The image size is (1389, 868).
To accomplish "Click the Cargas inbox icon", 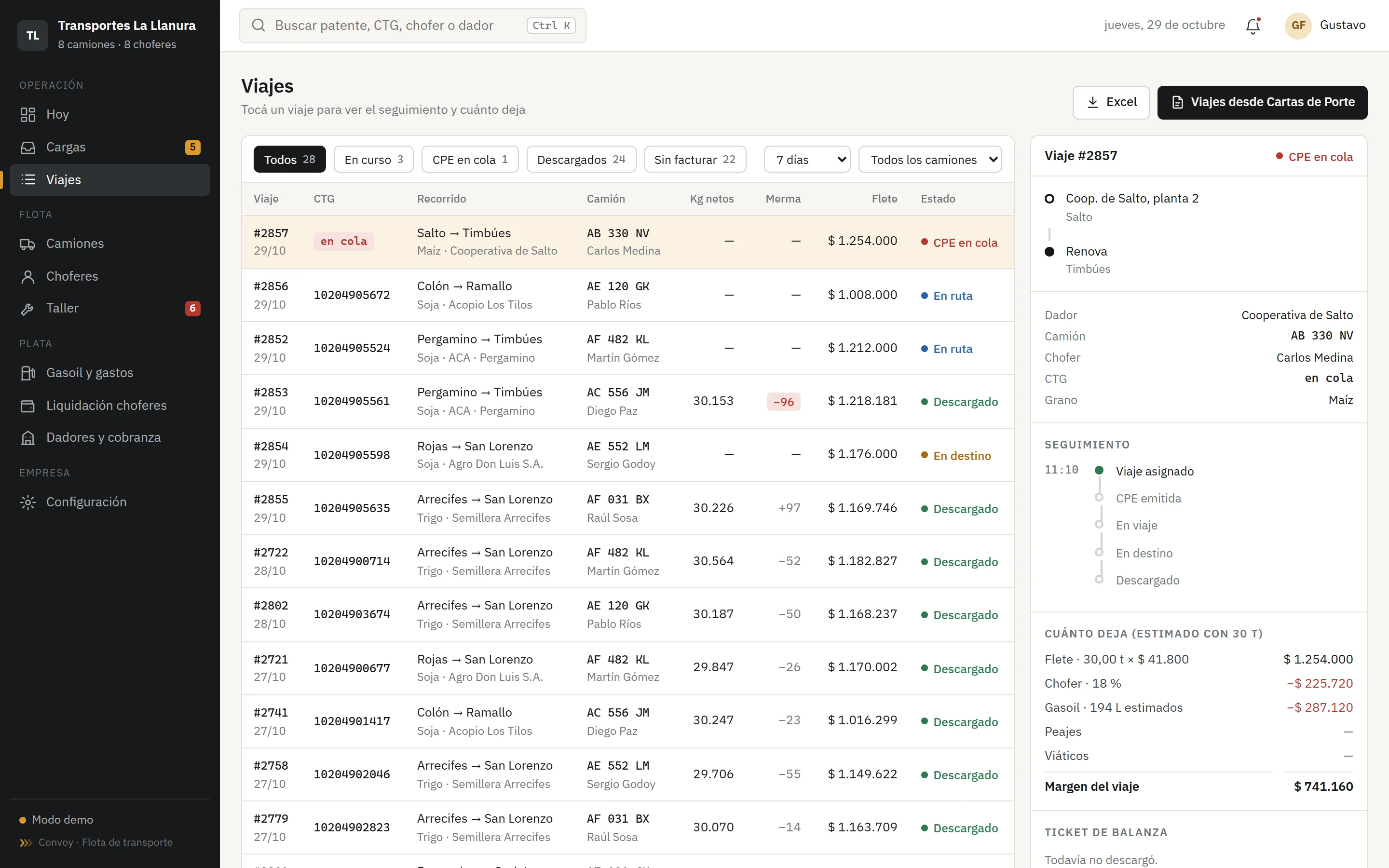I will (x=27, y=148).
